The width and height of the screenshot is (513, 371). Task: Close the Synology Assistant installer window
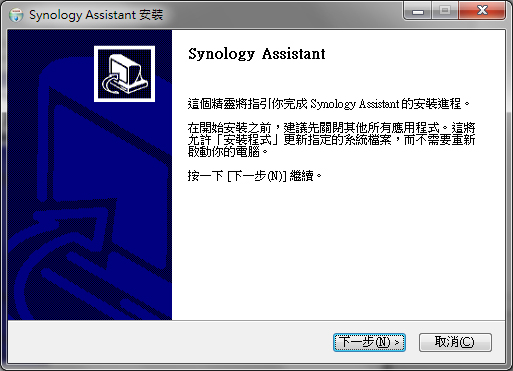tap(482, 11)
